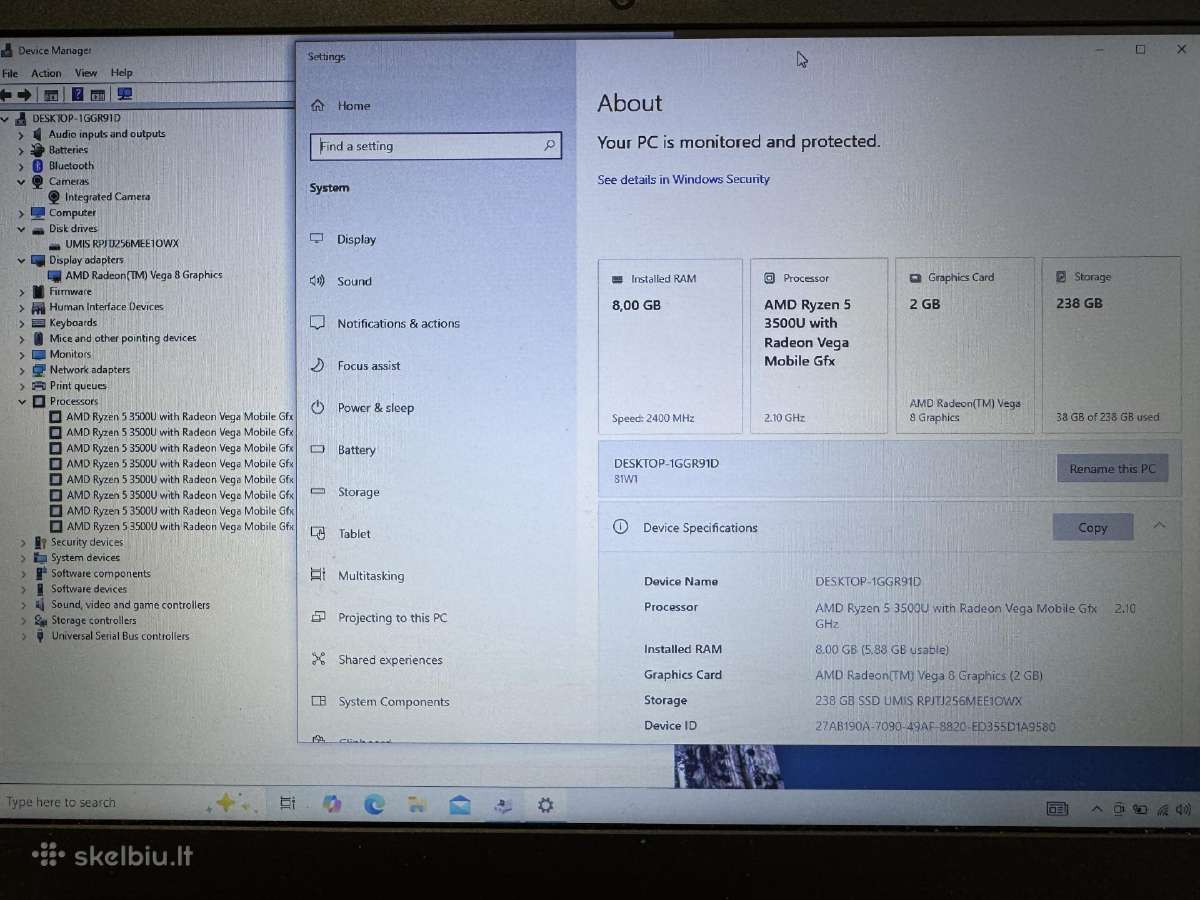1200x900 pixels.
Task: Click Graphics Card 2 GB info card
Action: [965, 345]
